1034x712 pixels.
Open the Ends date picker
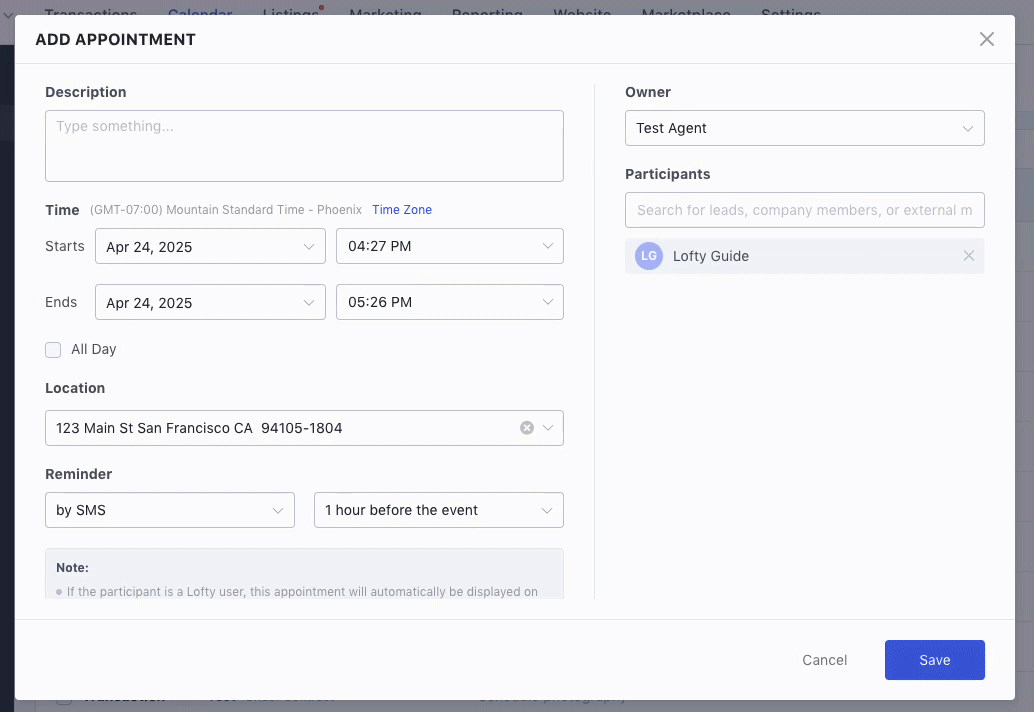coord(210,302)
